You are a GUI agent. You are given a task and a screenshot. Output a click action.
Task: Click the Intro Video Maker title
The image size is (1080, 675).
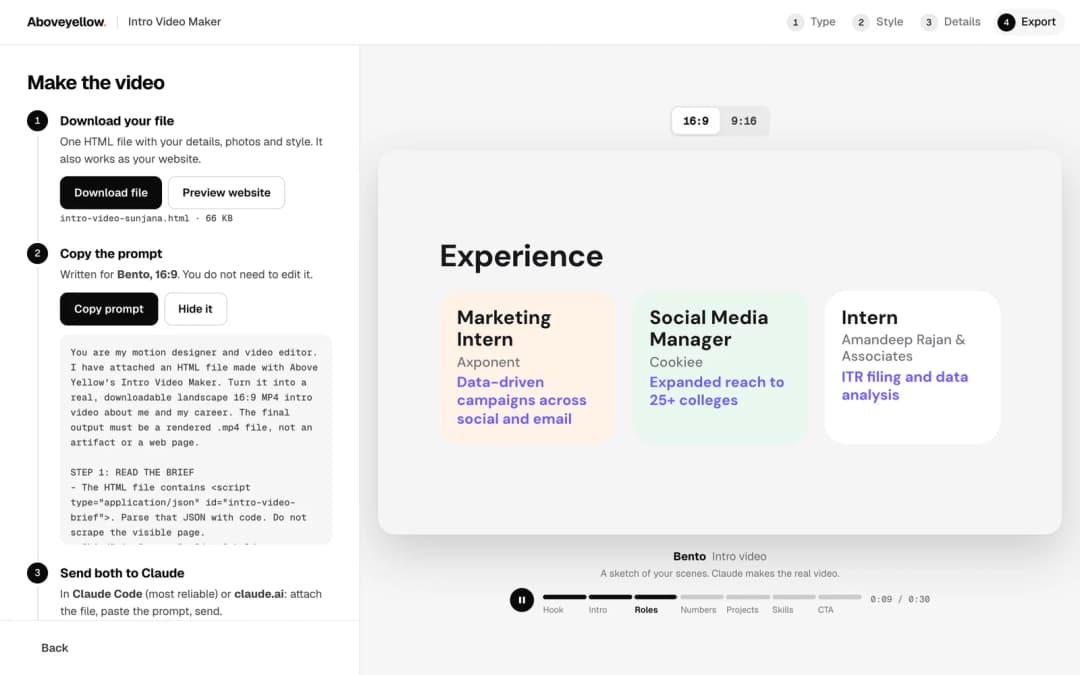[174, 22]
